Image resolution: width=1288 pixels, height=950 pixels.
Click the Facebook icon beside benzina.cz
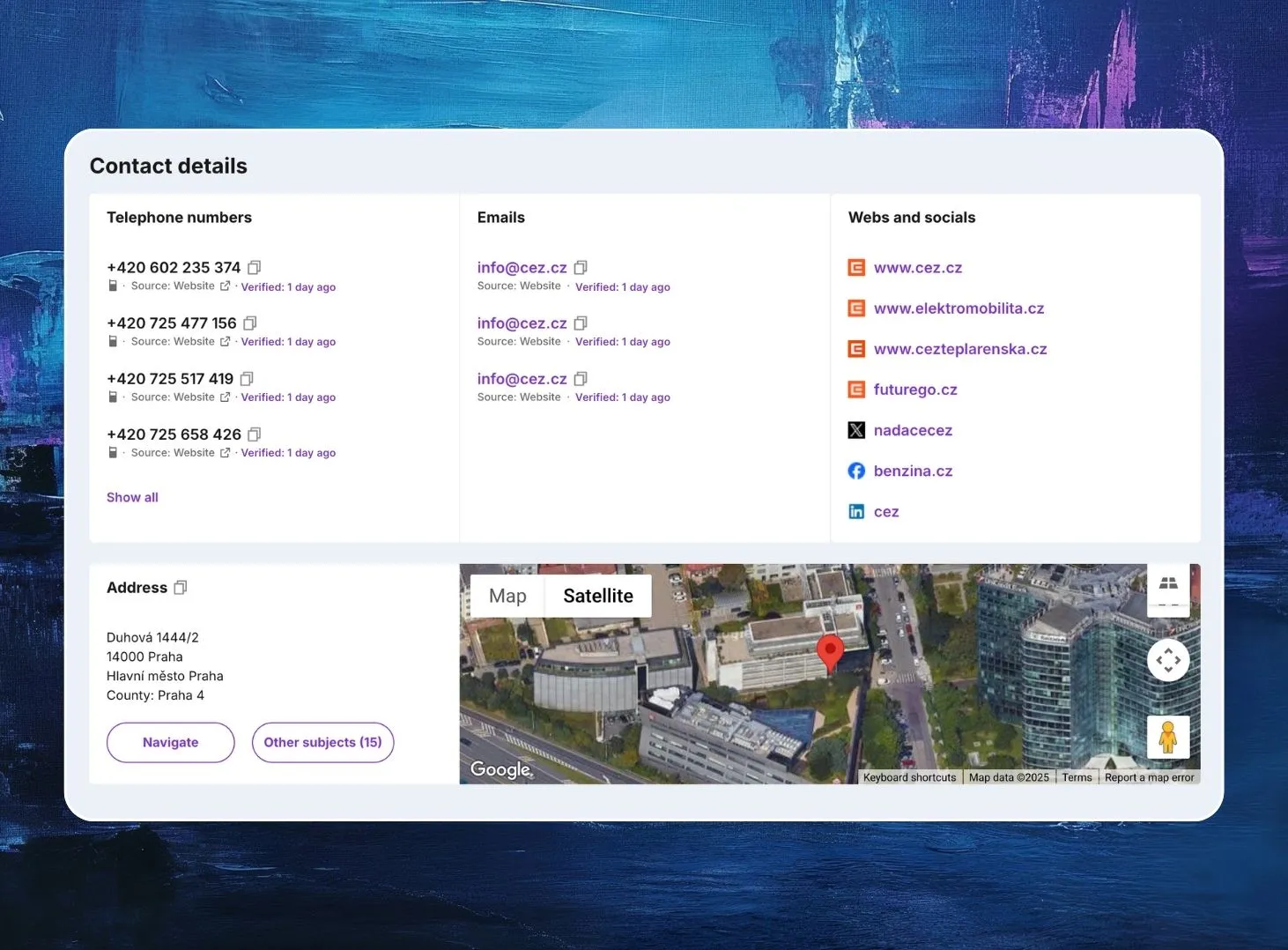click(856, 471)
